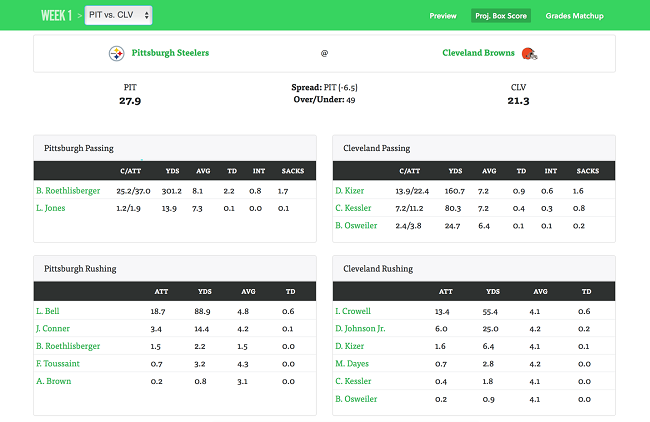Click the Cleveland Rushing section title
Screen dimensions: 650x422
pyautogui.click(x=378, y=269)
